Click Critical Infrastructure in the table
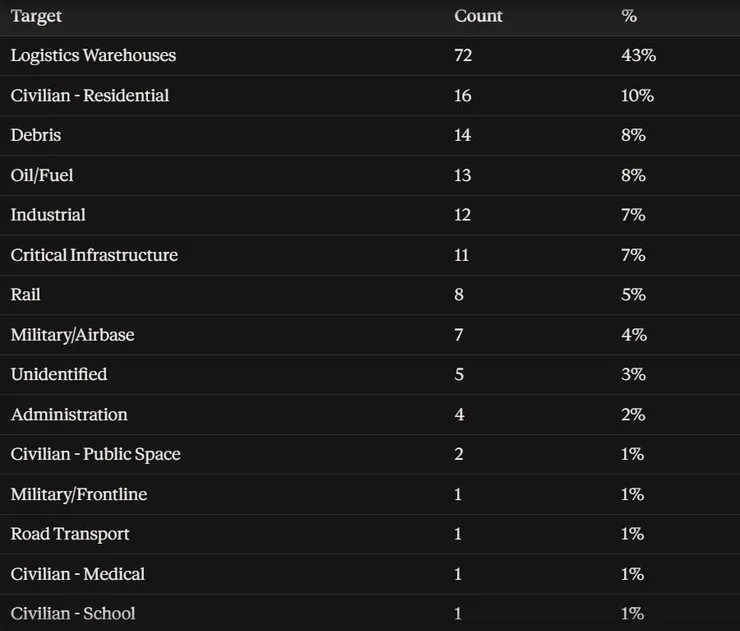This screenshot has height=631, width=740. point(94,255)
